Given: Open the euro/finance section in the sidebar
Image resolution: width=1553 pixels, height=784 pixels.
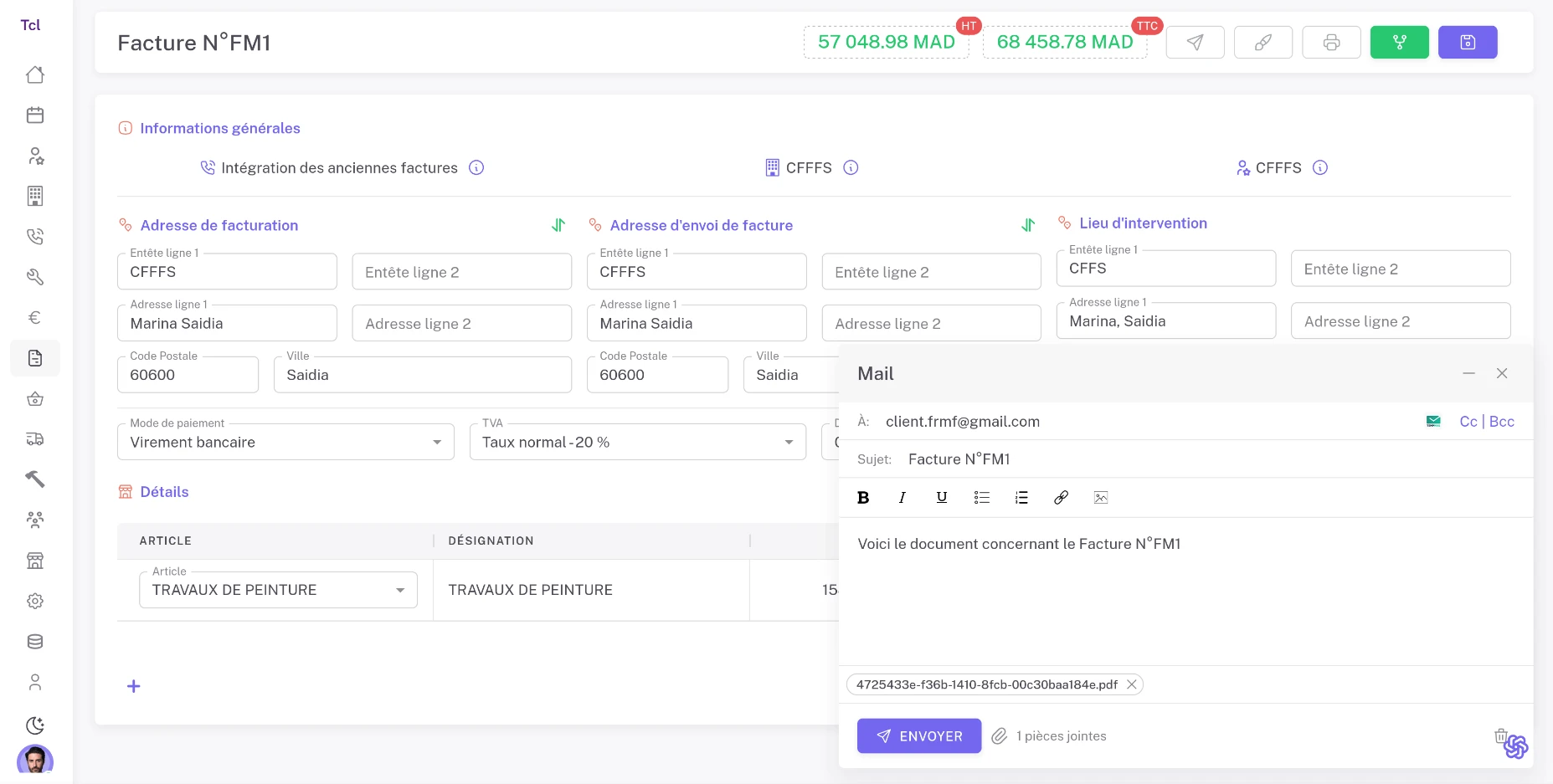Looking at the screenshot, I should coord(35,317).
